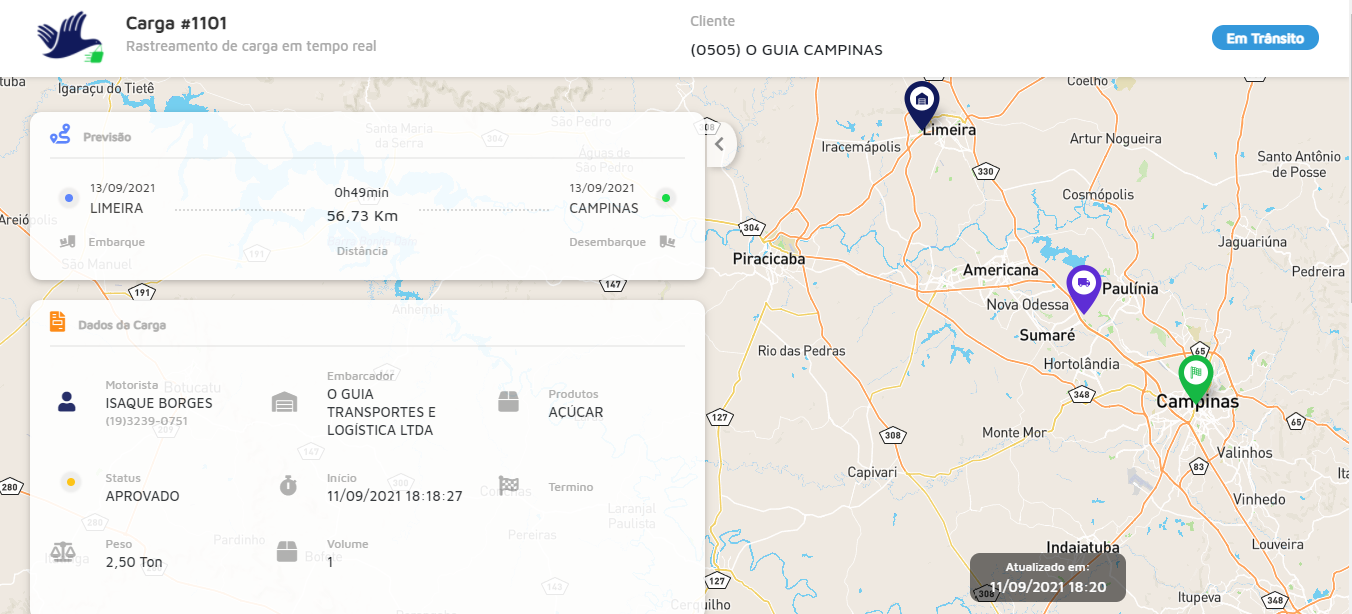Click the warehouse icon beside Embarcador

[x=285, y=403]
